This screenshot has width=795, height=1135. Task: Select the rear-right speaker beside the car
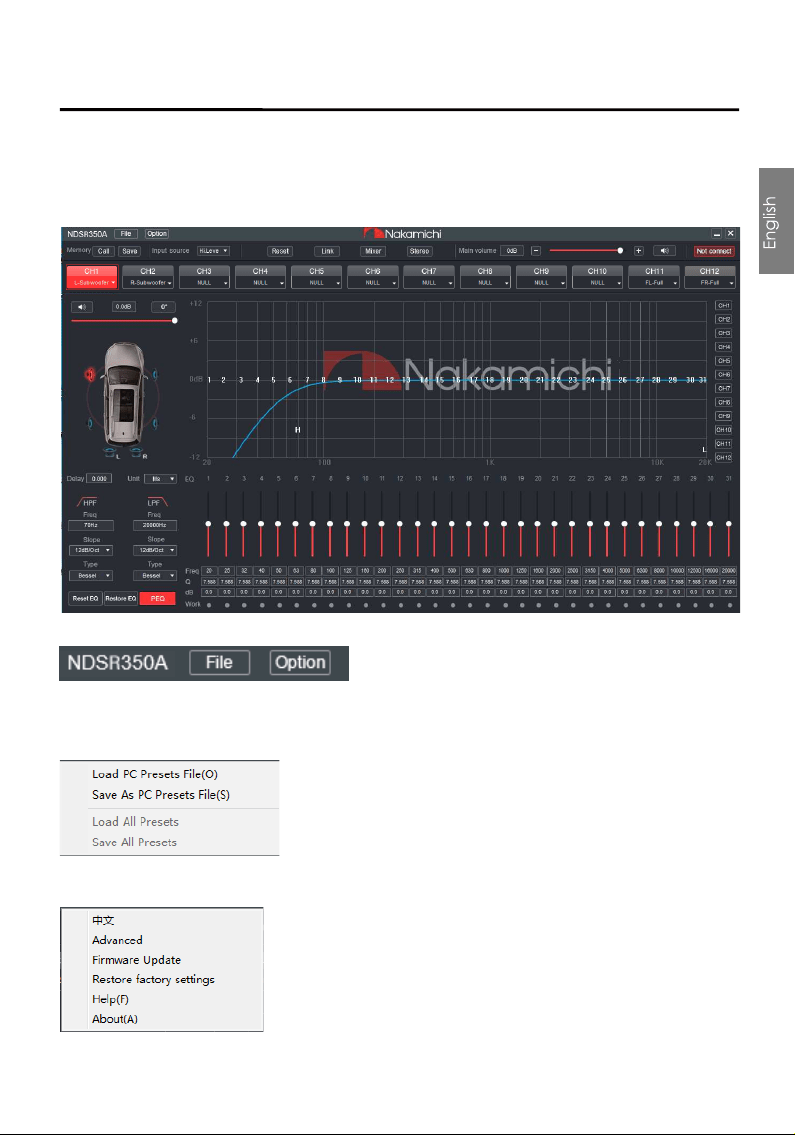tap(156, 423)
